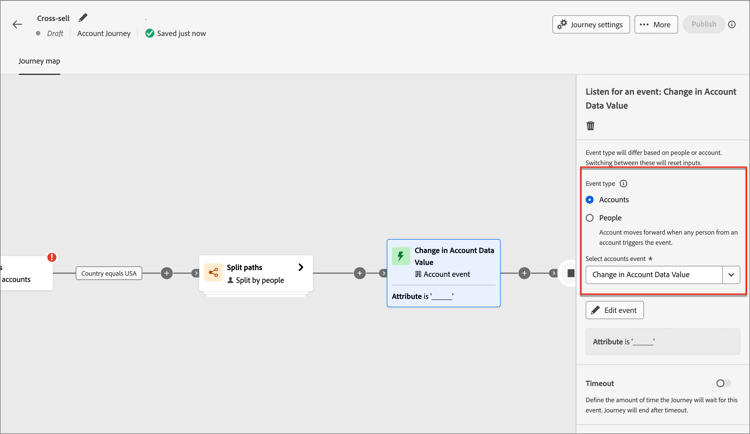Screen dimensions: 750x434
Task: Click the pencil icon to rename Cross-sell
Action: tap(83, 18)
